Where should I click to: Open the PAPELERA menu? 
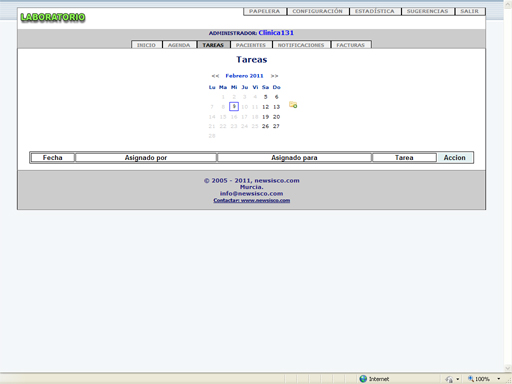tap(265, 11)
